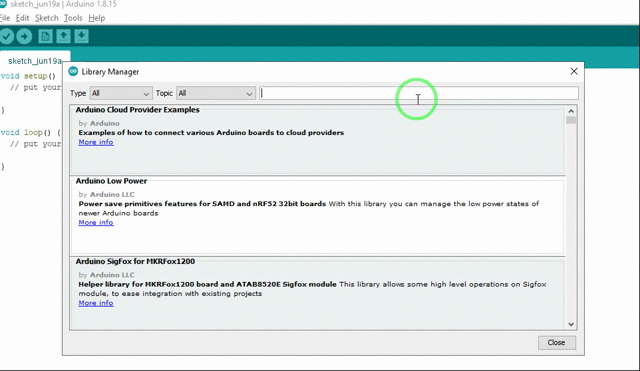Viewport: 640px width, 371px height.
Task: Click 'void setup()' in the code editor
Action: (x=28, y=76)
